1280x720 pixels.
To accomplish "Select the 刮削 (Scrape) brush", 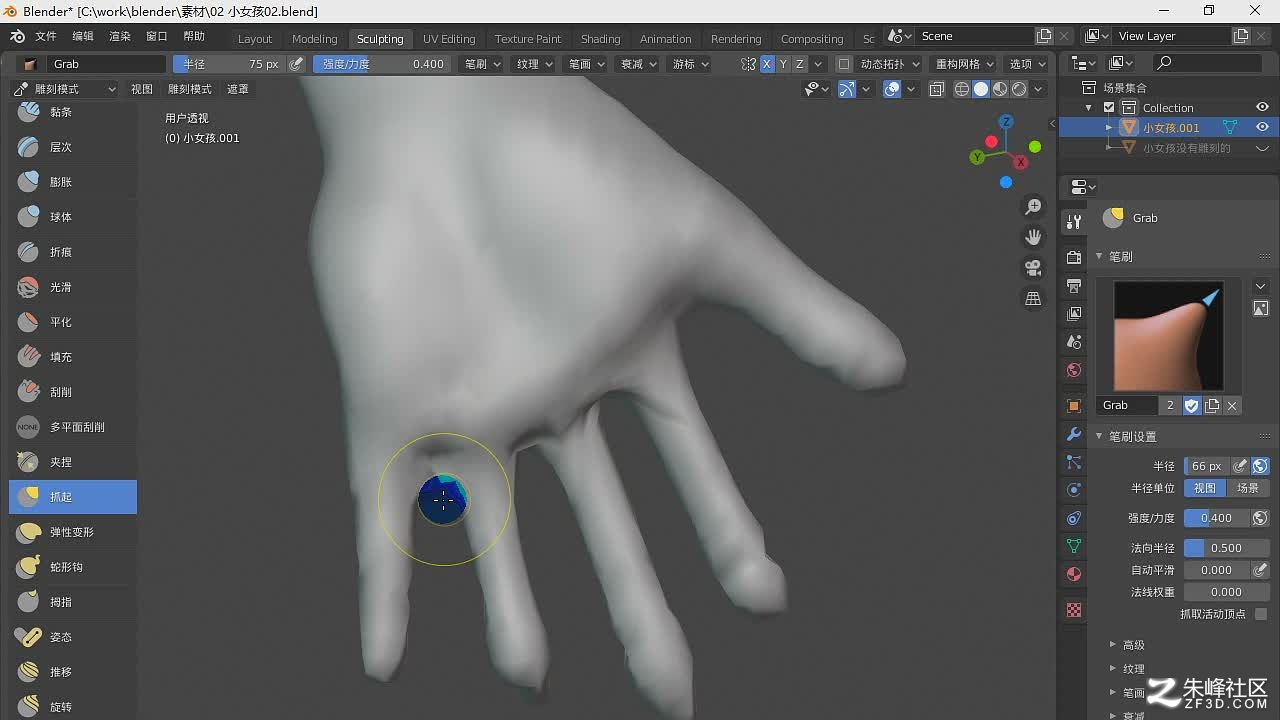I will coord(72,392).
